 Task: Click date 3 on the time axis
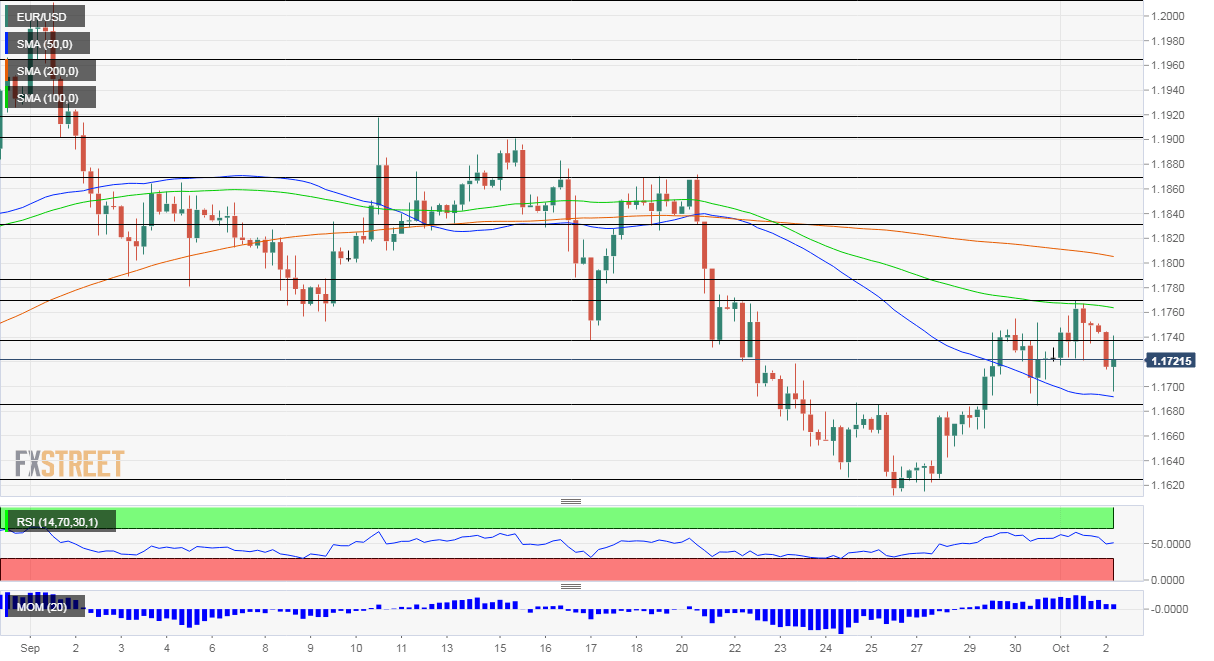(x=121, y=648)
